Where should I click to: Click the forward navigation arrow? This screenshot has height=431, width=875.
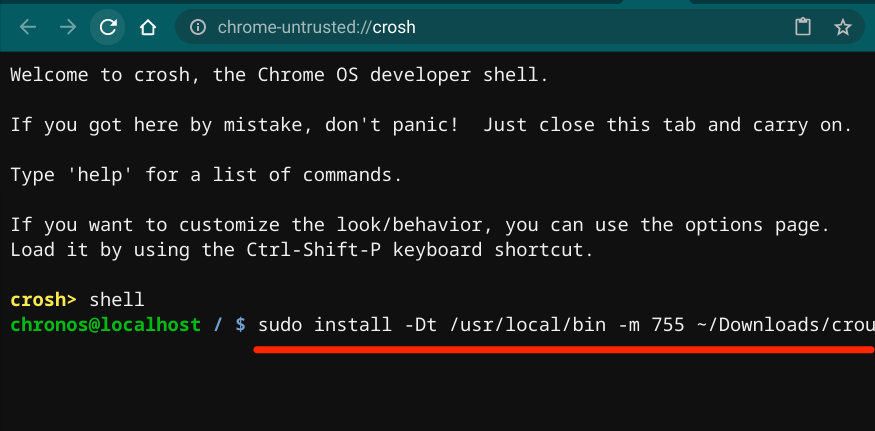click(68, 27)
